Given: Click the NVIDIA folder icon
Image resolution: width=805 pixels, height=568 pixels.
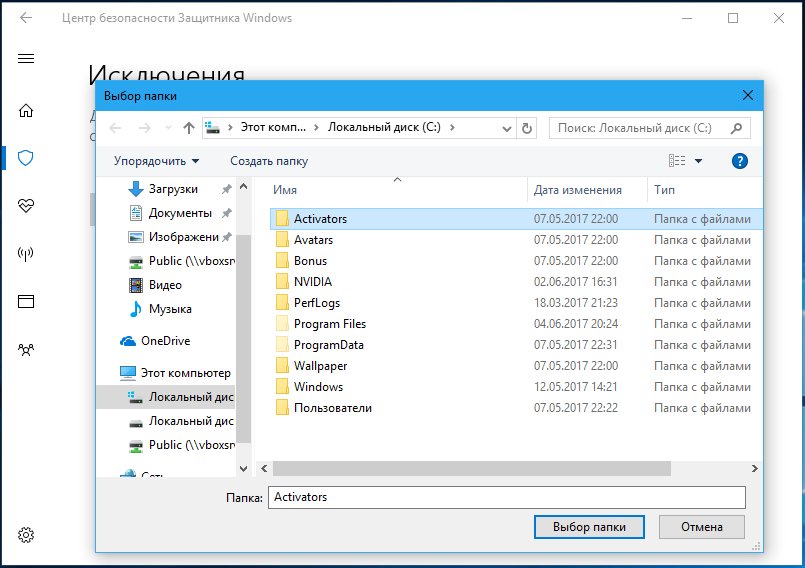Looking at the screenshot, I should (x=282, y=282).
